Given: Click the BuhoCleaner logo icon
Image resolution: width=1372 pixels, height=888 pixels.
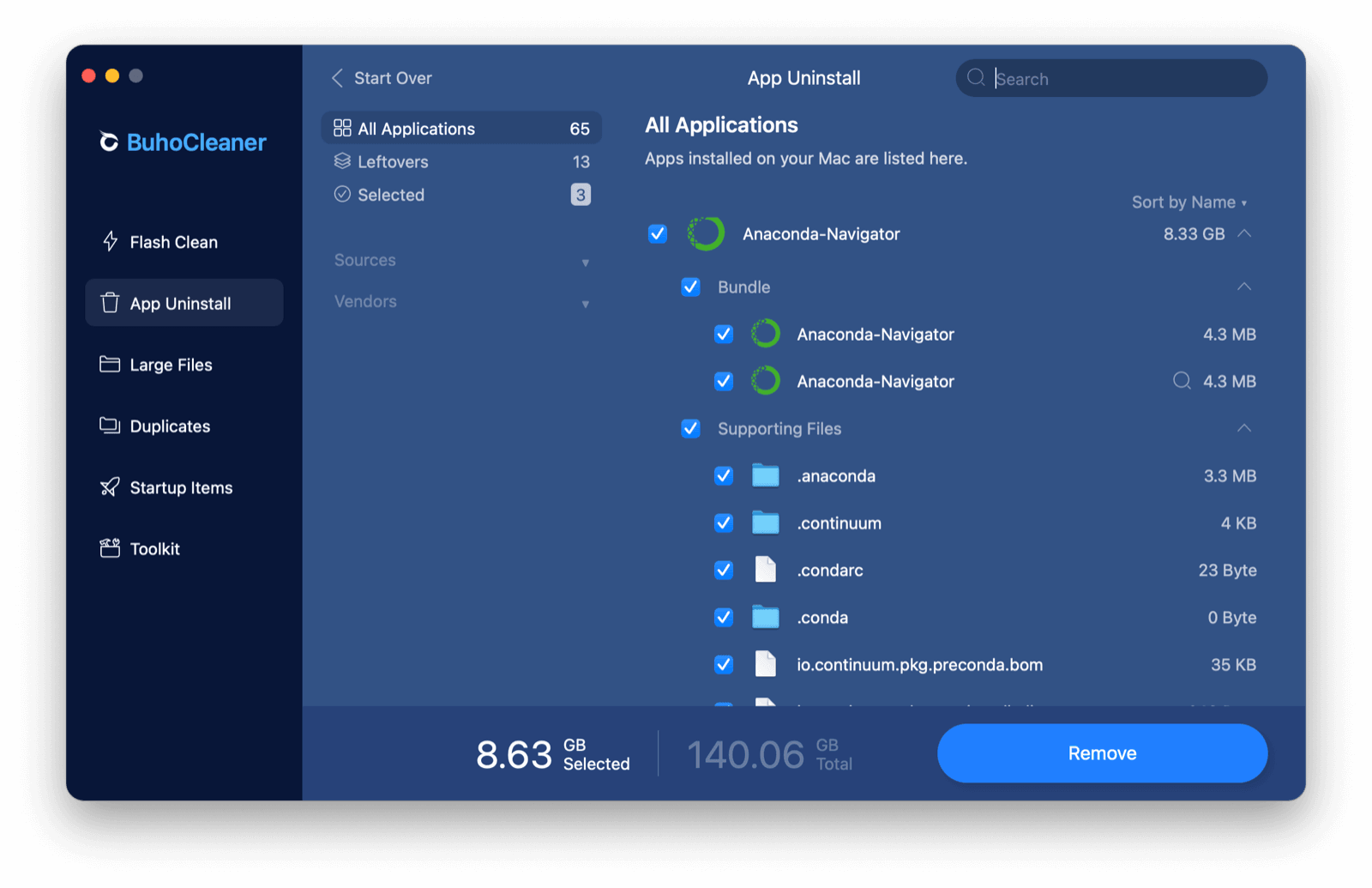Looking at the screenshot, I should coord(109,142).
